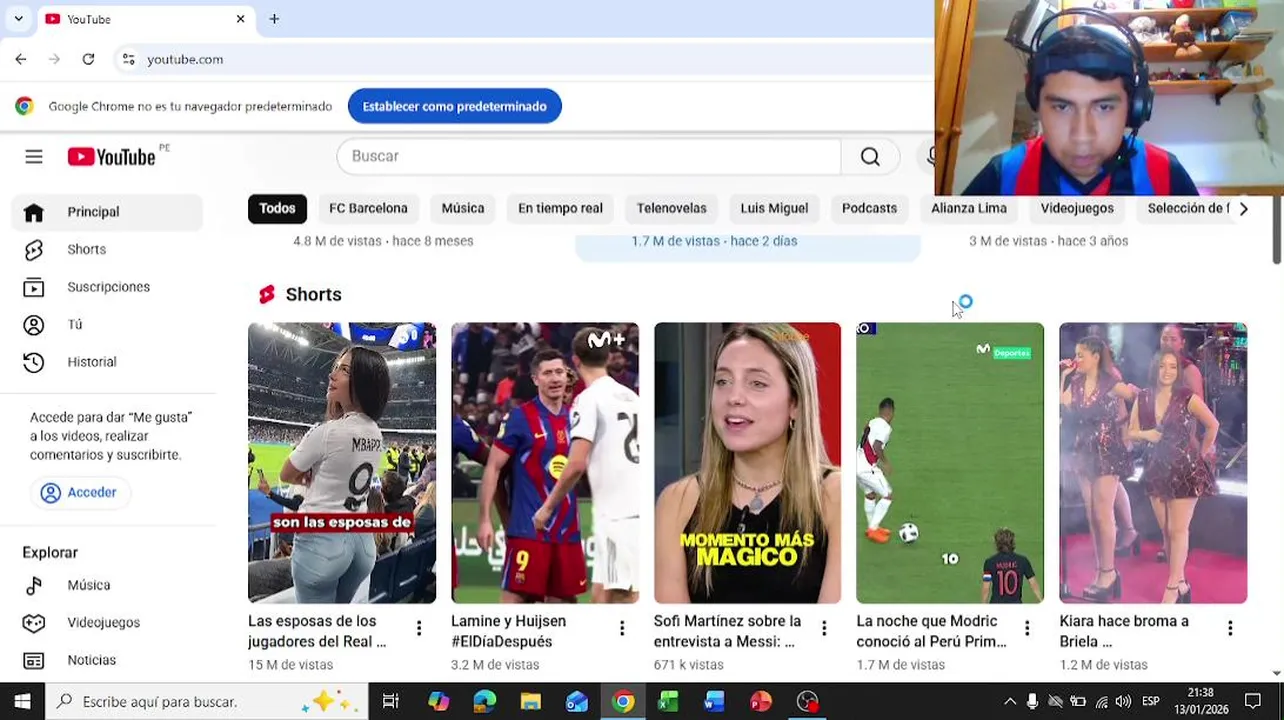Open Excel from the taskbar

click(668, 702)
